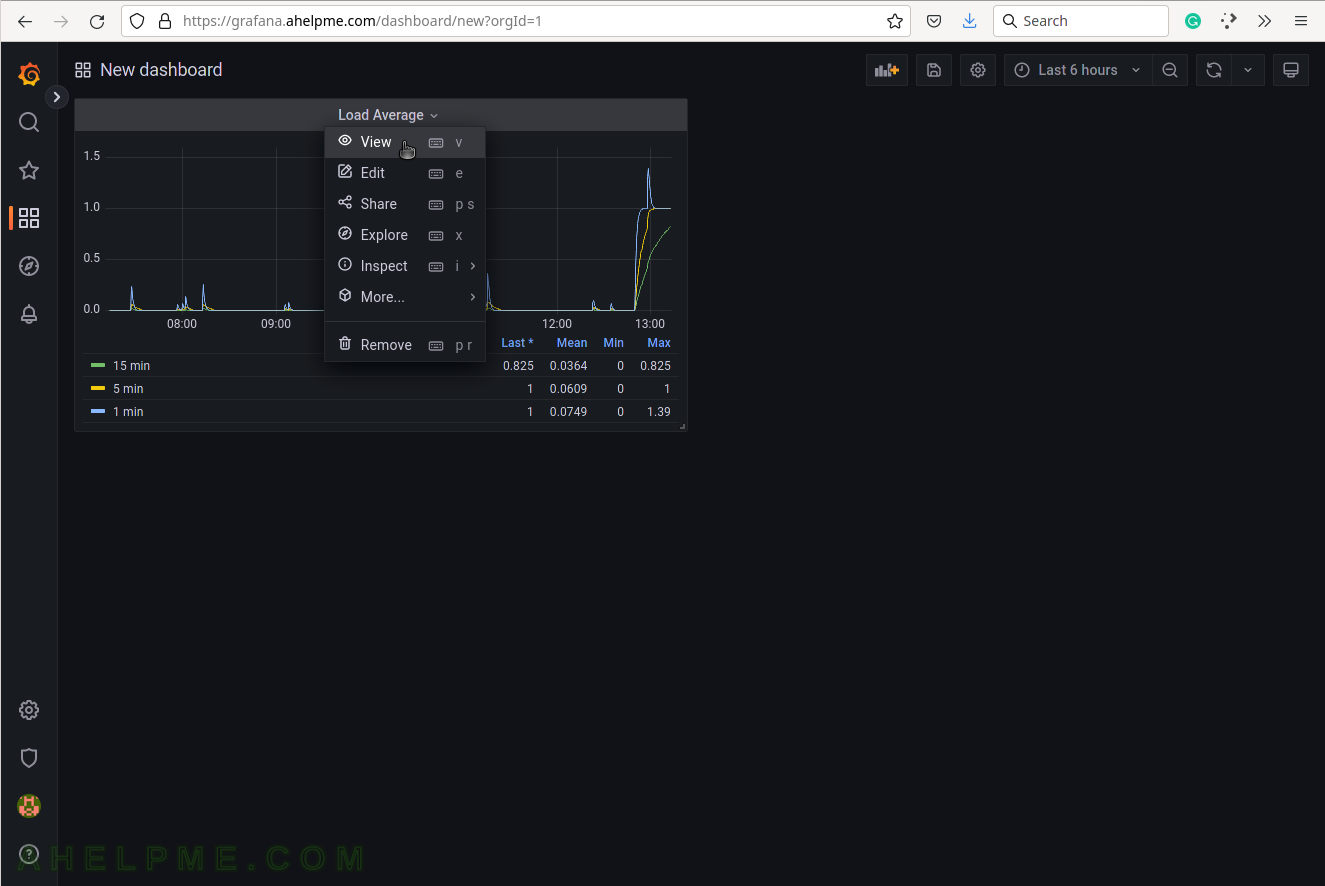This screenshot has width=1325, height=886.
Task: Click the blue 1 min color swatch
Action: pos(98,412)
